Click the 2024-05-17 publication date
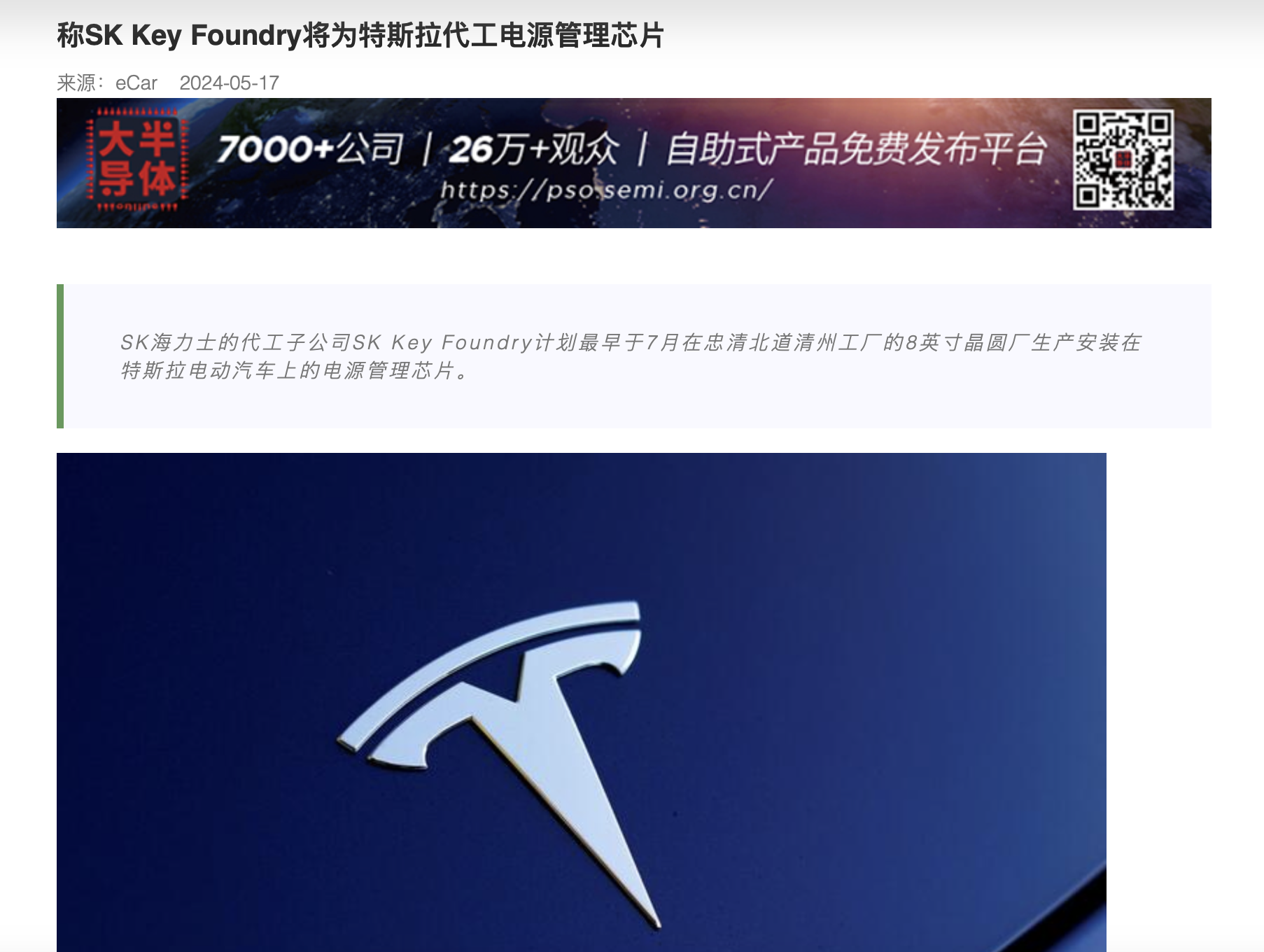 (x=230, y=83)
